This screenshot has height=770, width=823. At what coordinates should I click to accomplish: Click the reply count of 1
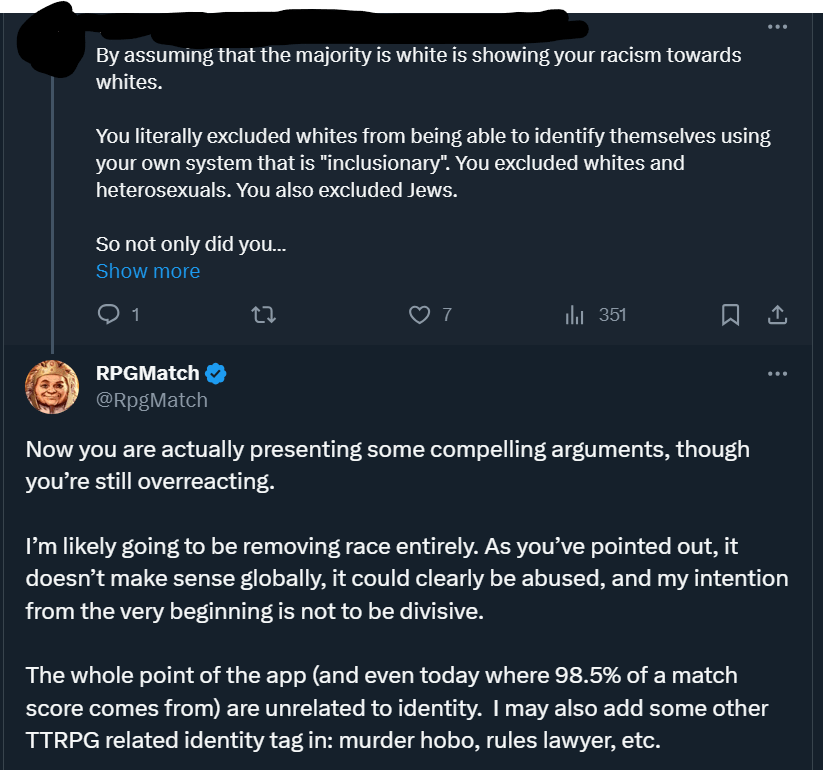pyautogui.click(x=135, y=315)
